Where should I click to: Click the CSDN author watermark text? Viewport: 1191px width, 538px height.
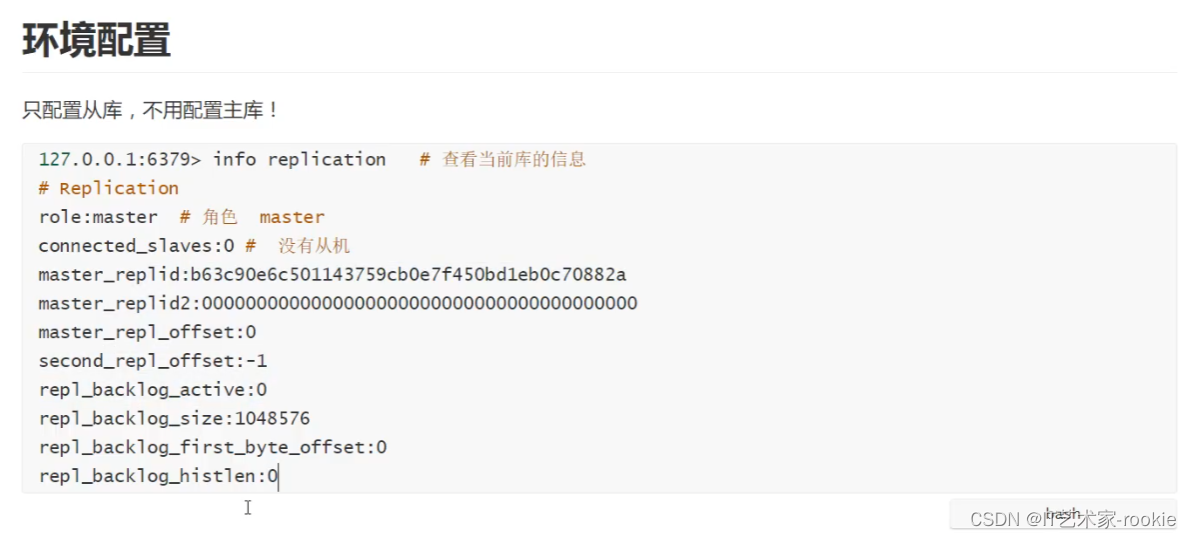click(x=1072, y=520)
